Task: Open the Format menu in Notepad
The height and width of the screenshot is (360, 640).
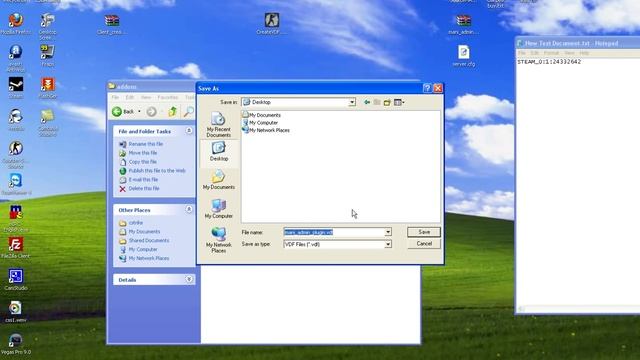Action: pyautogui.click(x=551, y=53)
